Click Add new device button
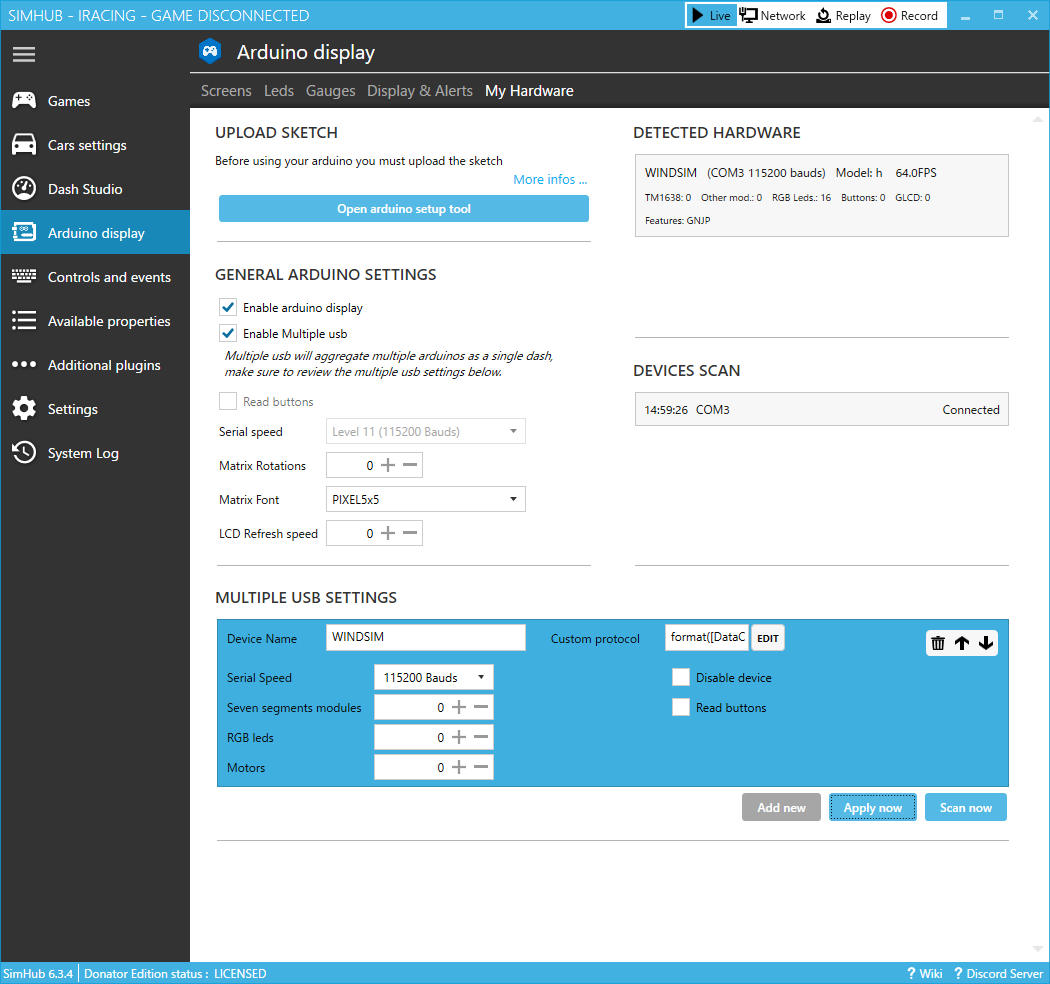 point(781,808)
